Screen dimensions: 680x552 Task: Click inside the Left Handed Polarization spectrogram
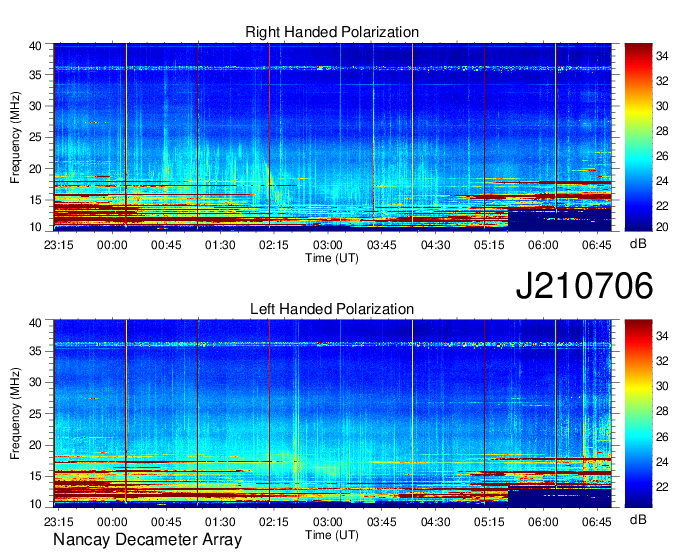pos(333,414)
